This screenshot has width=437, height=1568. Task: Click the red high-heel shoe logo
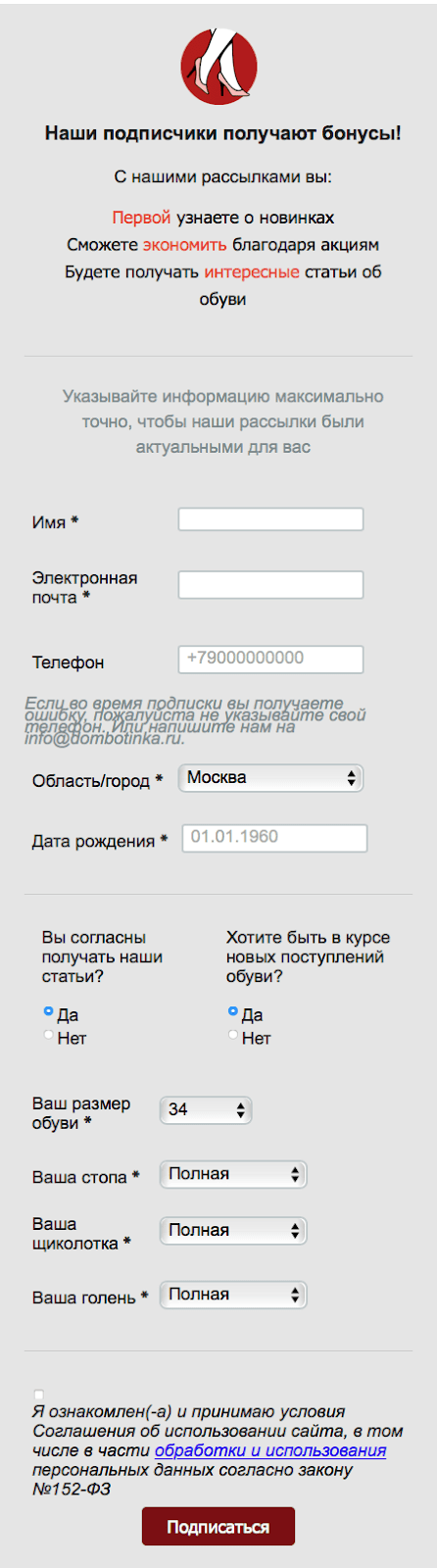(x=219, y=67)
